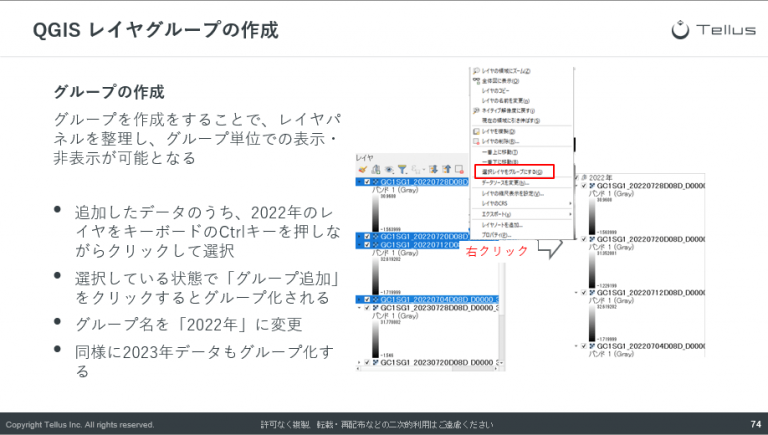Collapse GC1SG1_20220712 in left layer panel
The image size is (768, 435).
(360, 244)
